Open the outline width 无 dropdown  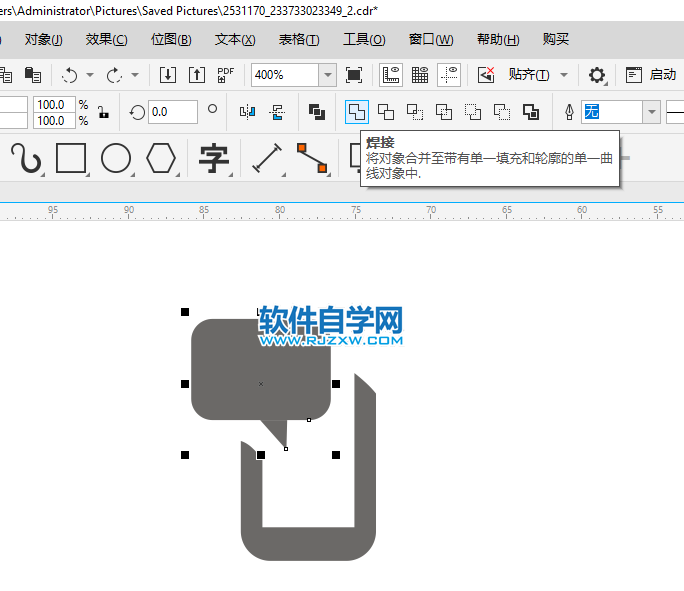click(652, 112)
